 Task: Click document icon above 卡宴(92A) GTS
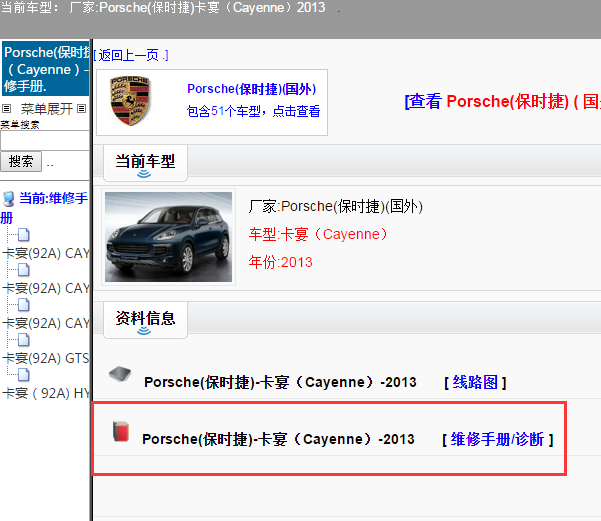tap(24, 340)
